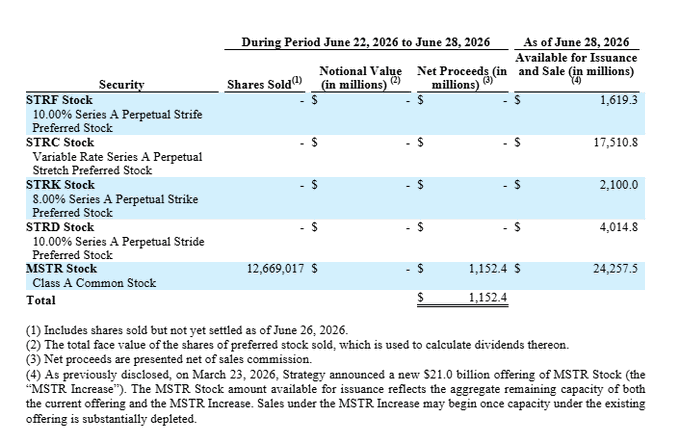Select the 'STRF Stock' row label

(x=59, y=100)
